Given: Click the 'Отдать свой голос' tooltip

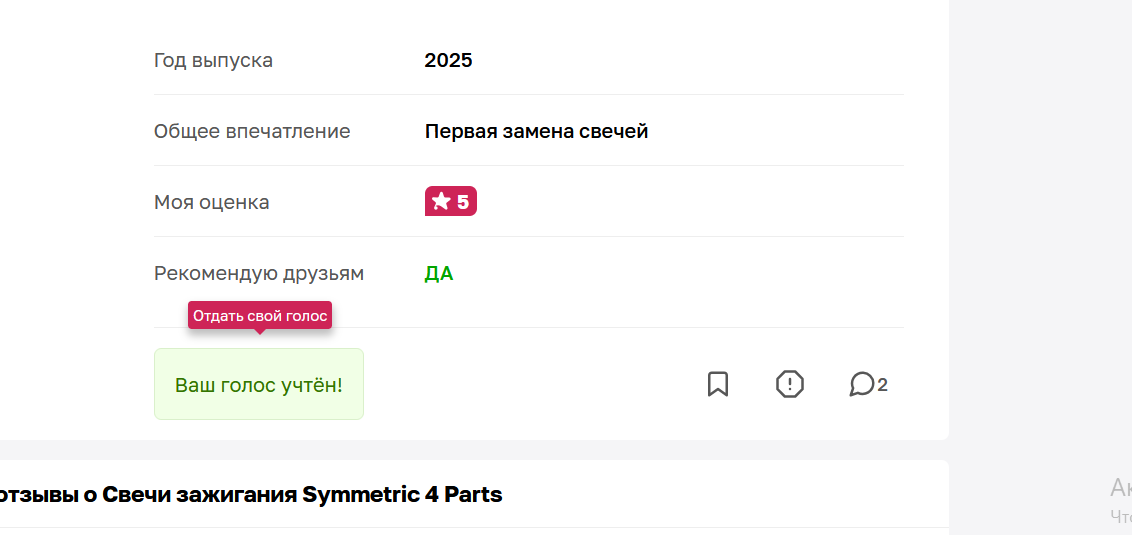Looking at the screenshot, I should tap(260, 316).
